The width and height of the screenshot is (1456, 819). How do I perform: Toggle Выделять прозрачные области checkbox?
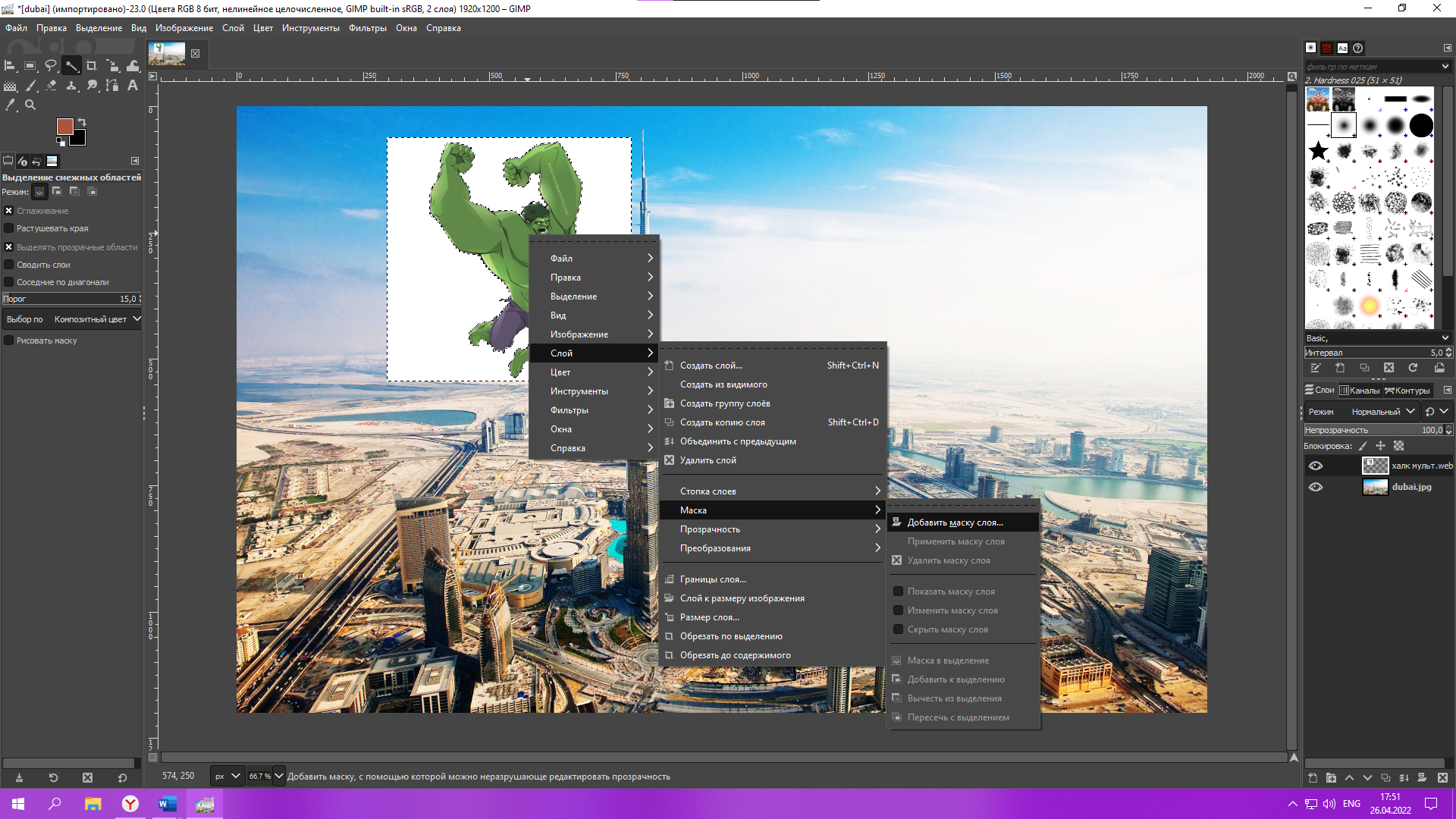coord(9,247)
